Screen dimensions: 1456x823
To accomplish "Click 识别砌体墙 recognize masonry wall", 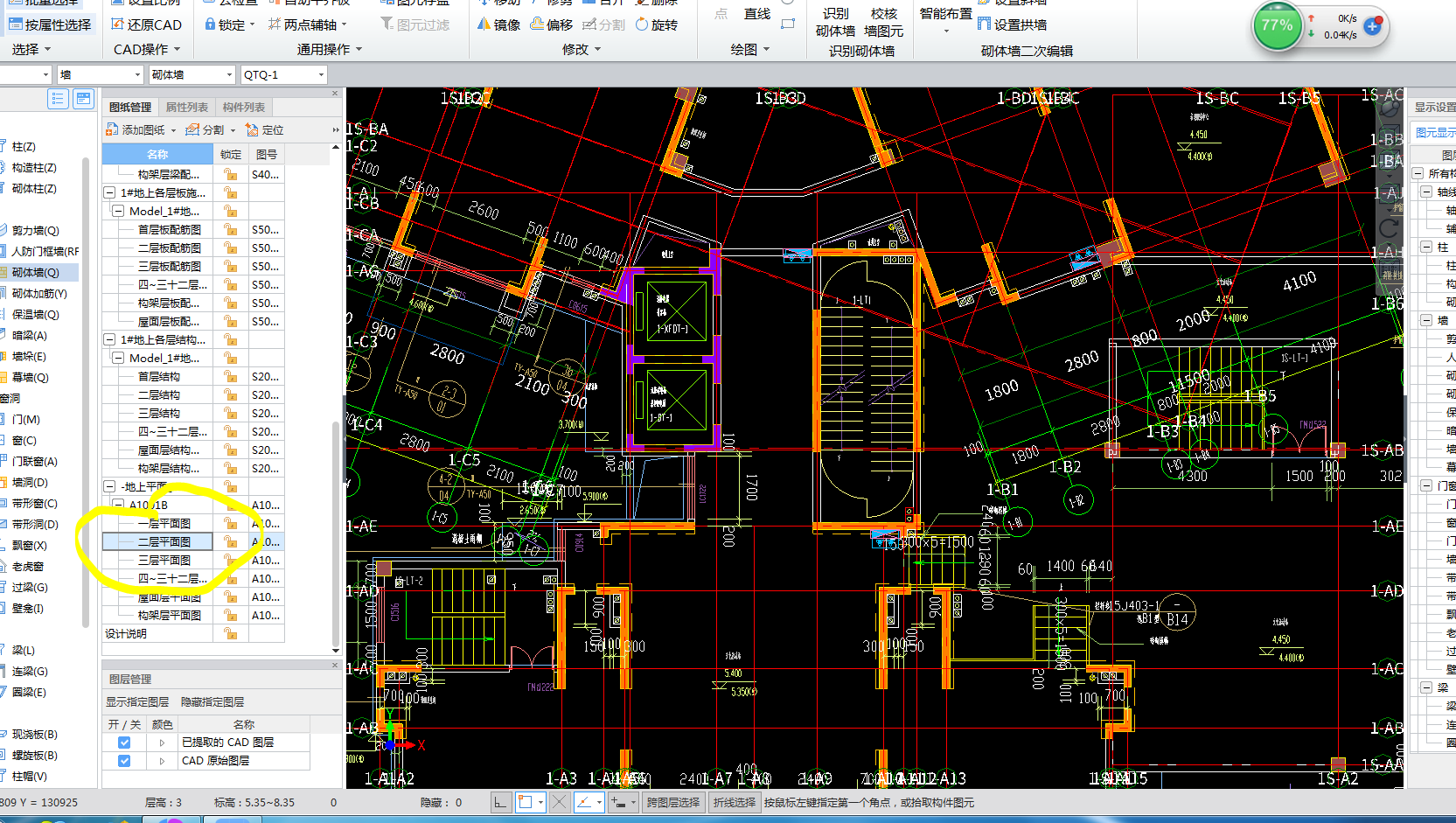I will (x=835, y=23).
